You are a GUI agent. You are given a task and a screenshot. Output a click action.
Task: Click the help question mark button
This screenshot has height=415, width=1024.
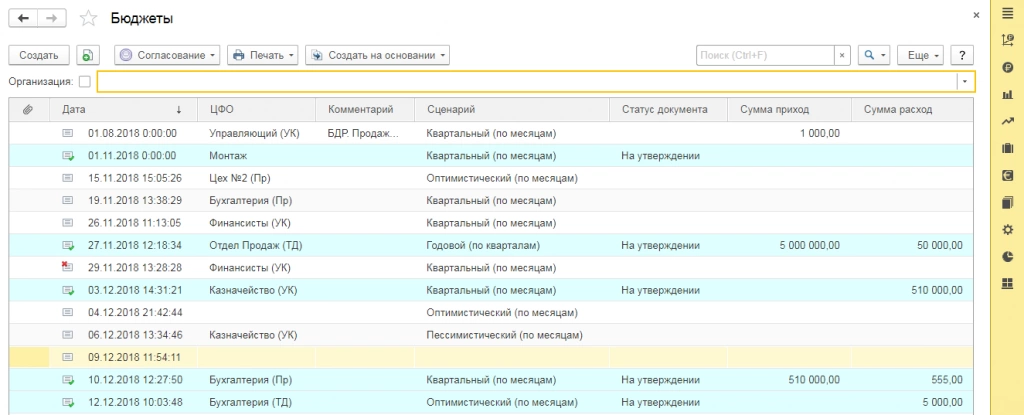point(961,56)
